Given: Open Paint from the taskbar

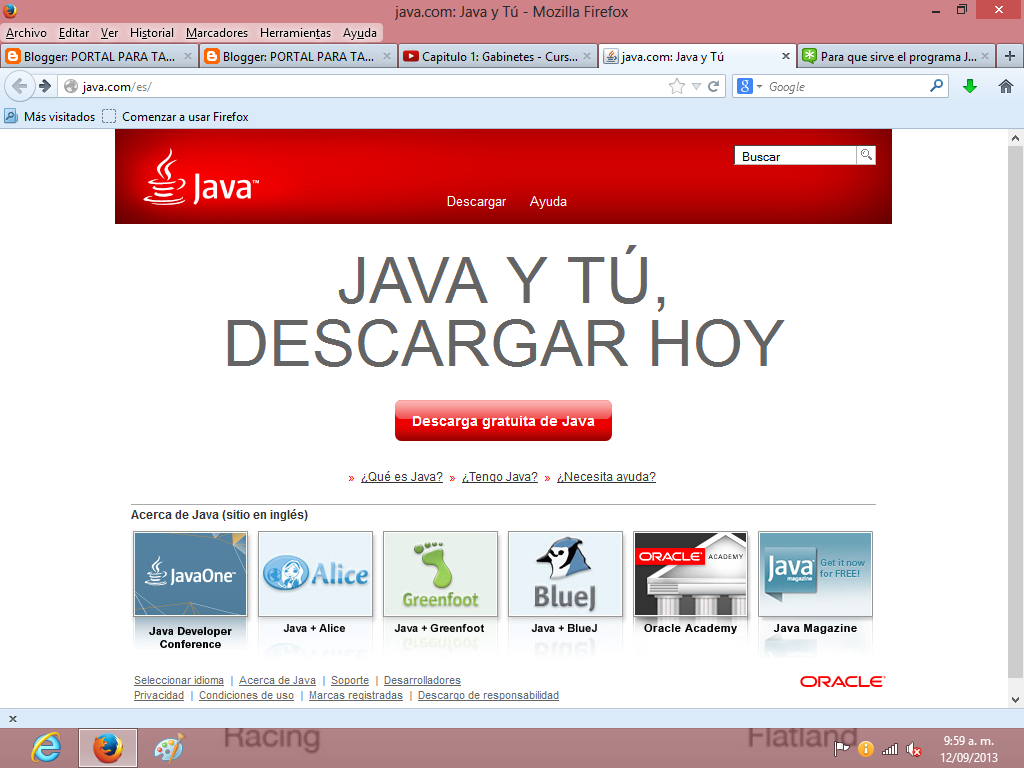Looking at the screenshot, I should [x=166, y=747].
